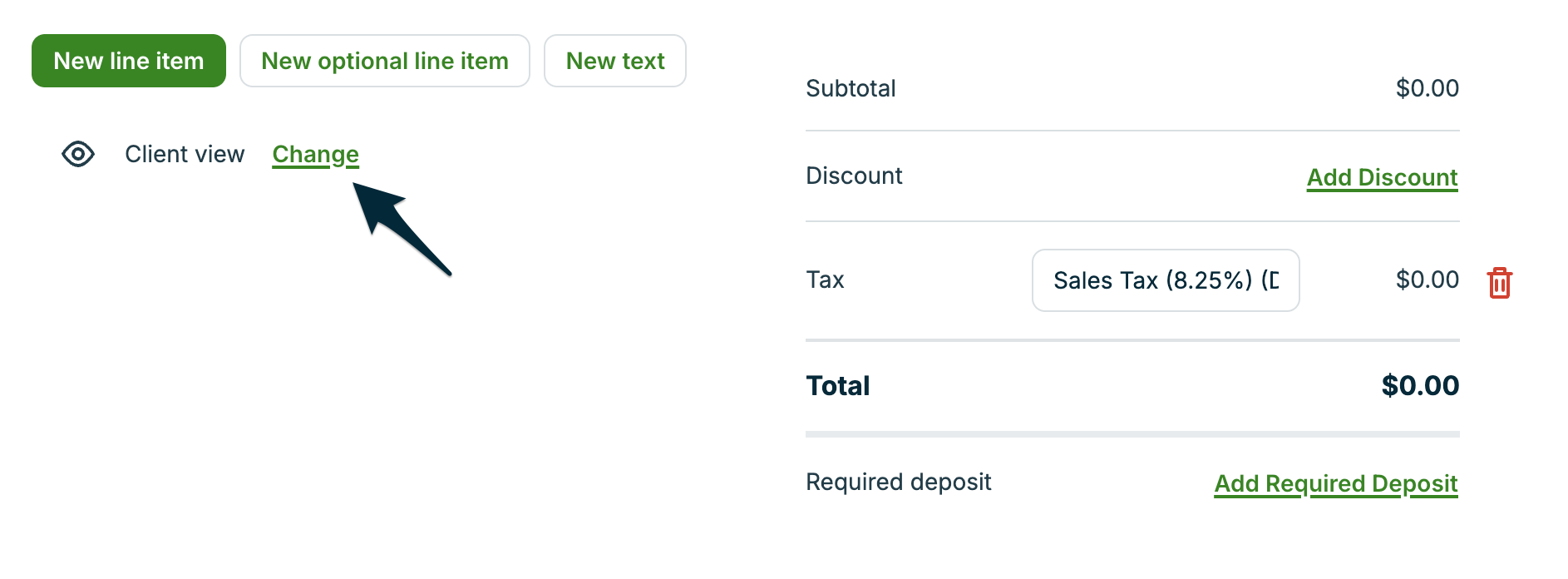Click the bold Total label
This screenshot has width=1568, height=579.
point(837,386)
